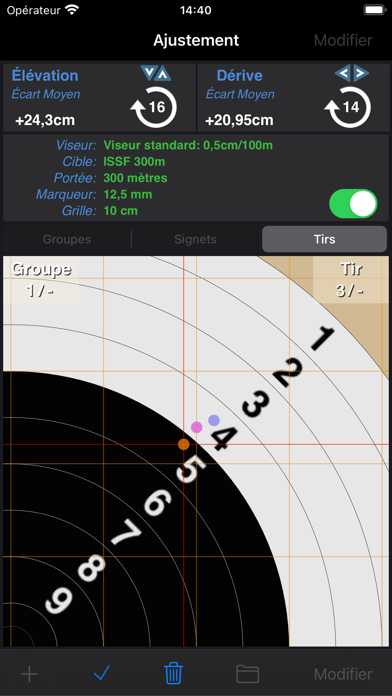Tap the 10 cm grid value
This screenshot has height=696, width=392.
[120, 211]
